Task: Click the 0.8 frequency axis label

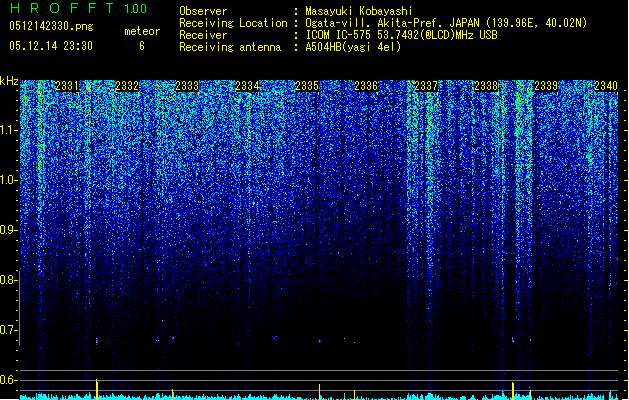Action: pos(8,280)
